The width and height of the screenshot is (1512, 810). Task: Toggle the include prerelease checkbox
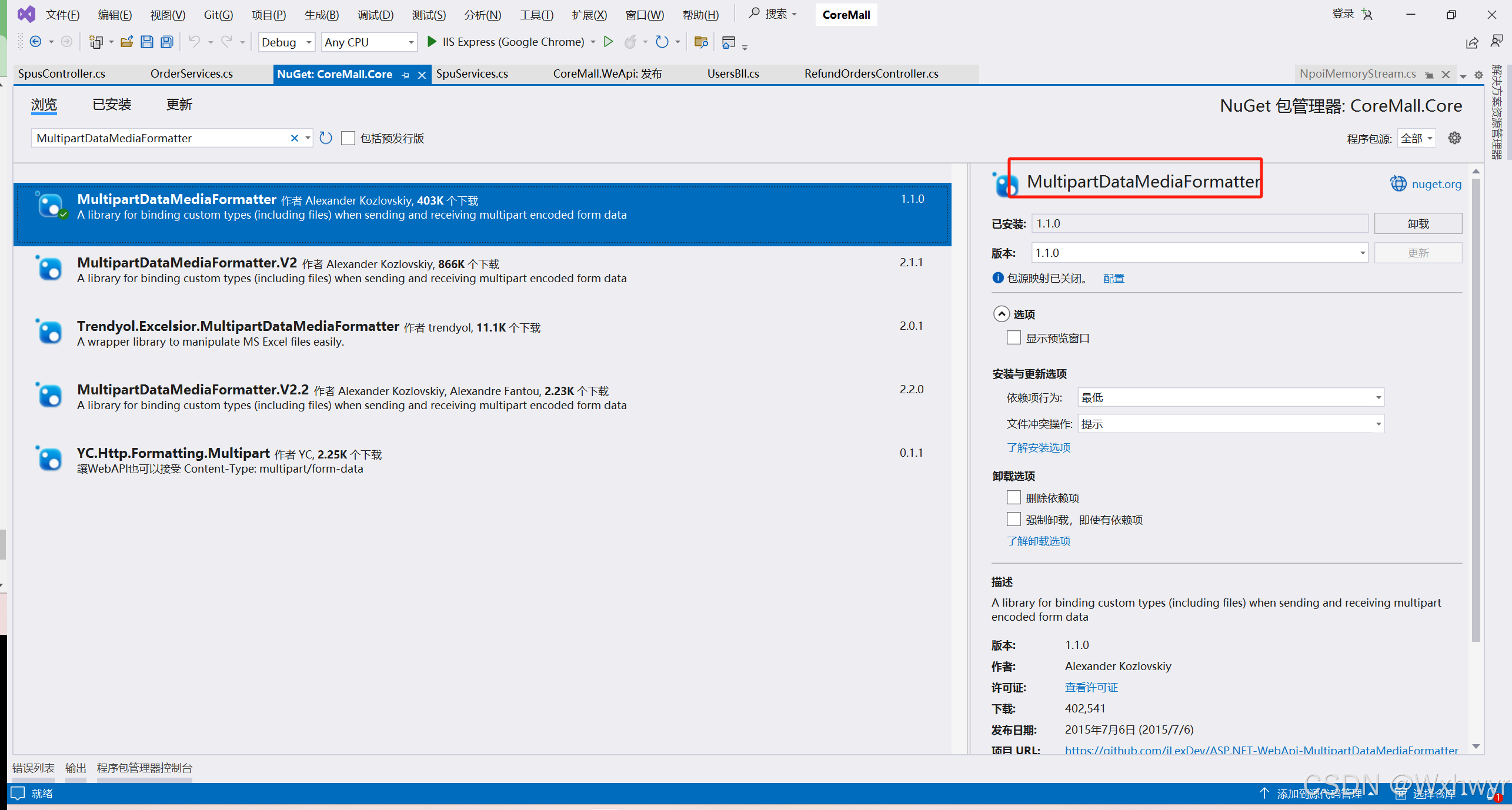[x=348, y=138]
